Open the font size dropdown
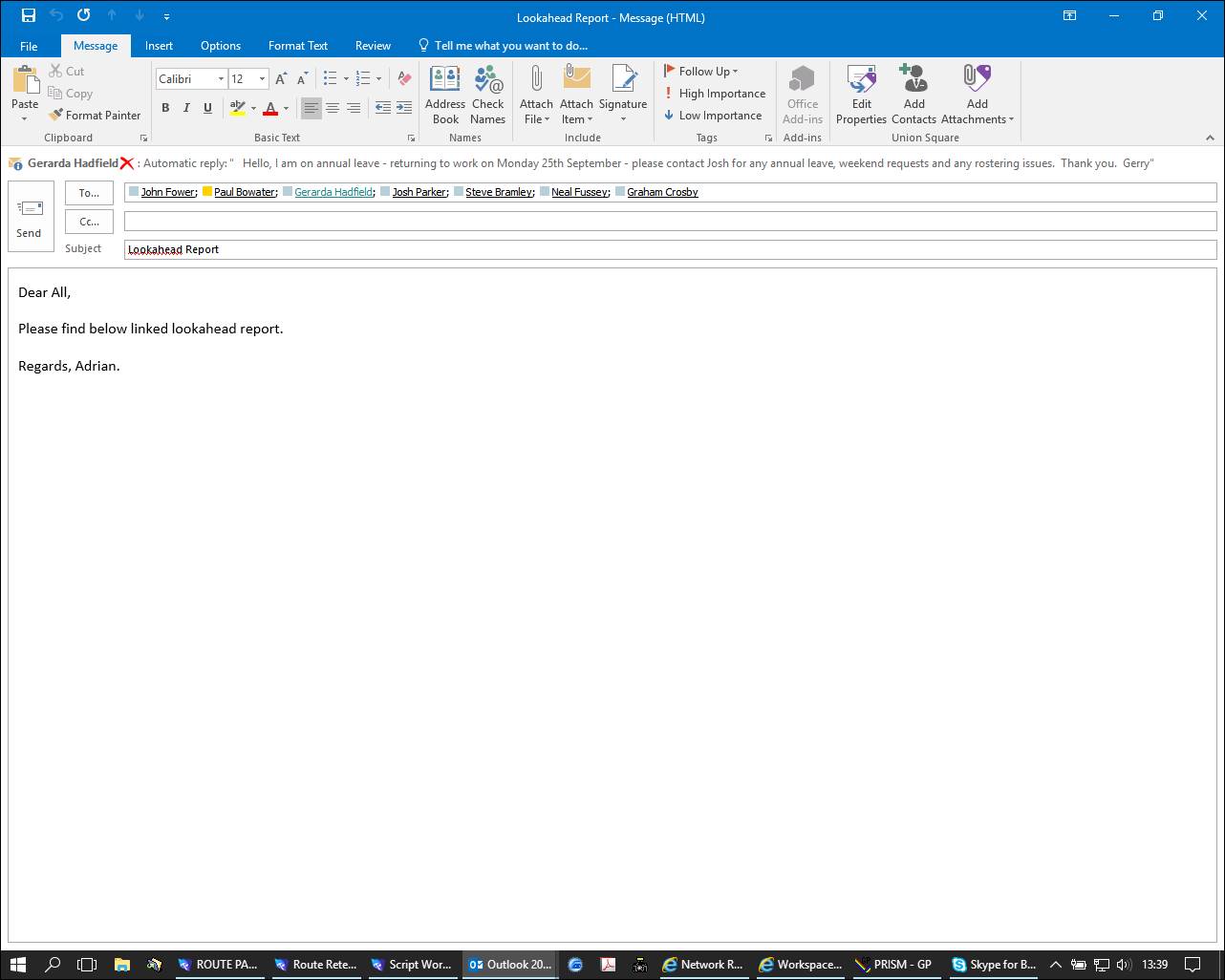Image resolution: width=1225 pixels, height=980 pixels. (x=262, y=79)
